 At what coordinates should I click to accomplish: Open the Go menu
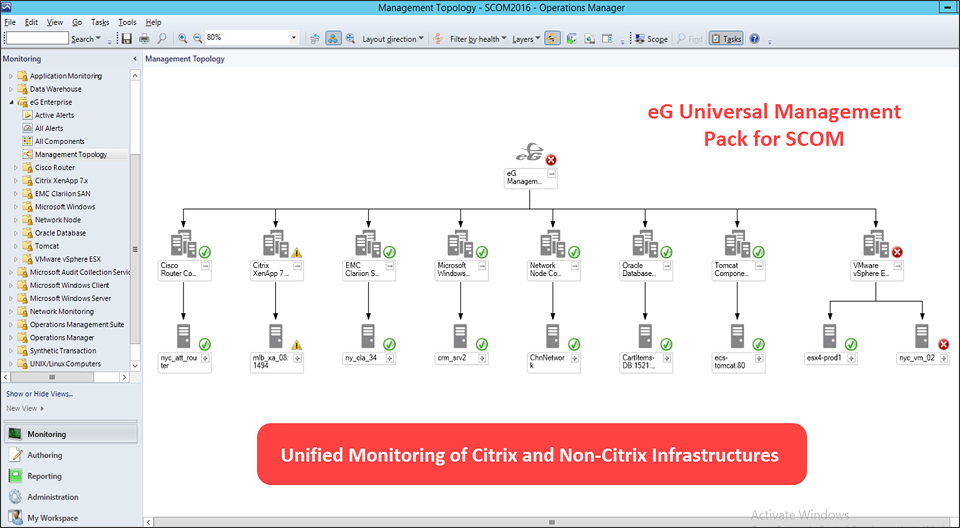(x=77, y=22)
